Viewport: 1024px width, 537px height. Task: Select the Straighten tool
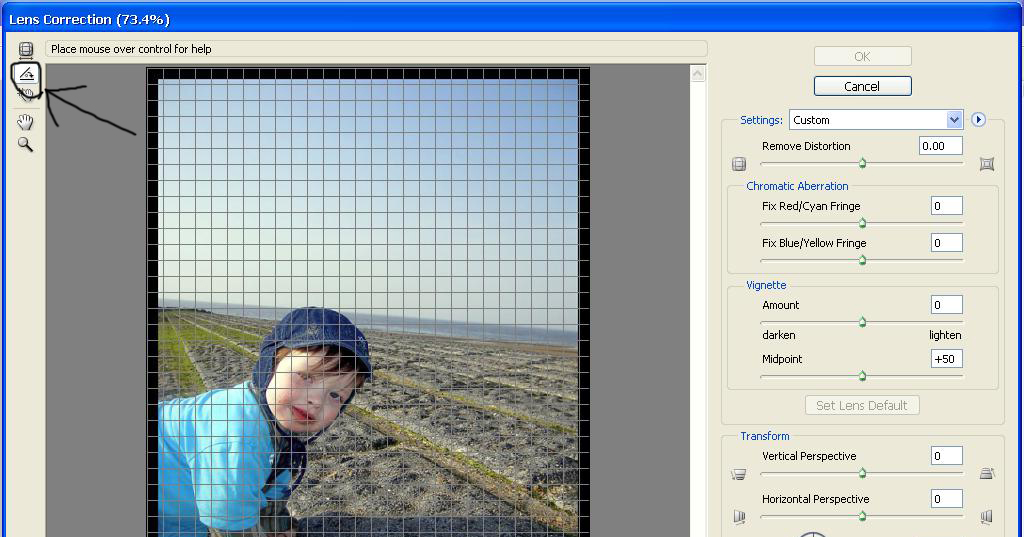[26, 74]
